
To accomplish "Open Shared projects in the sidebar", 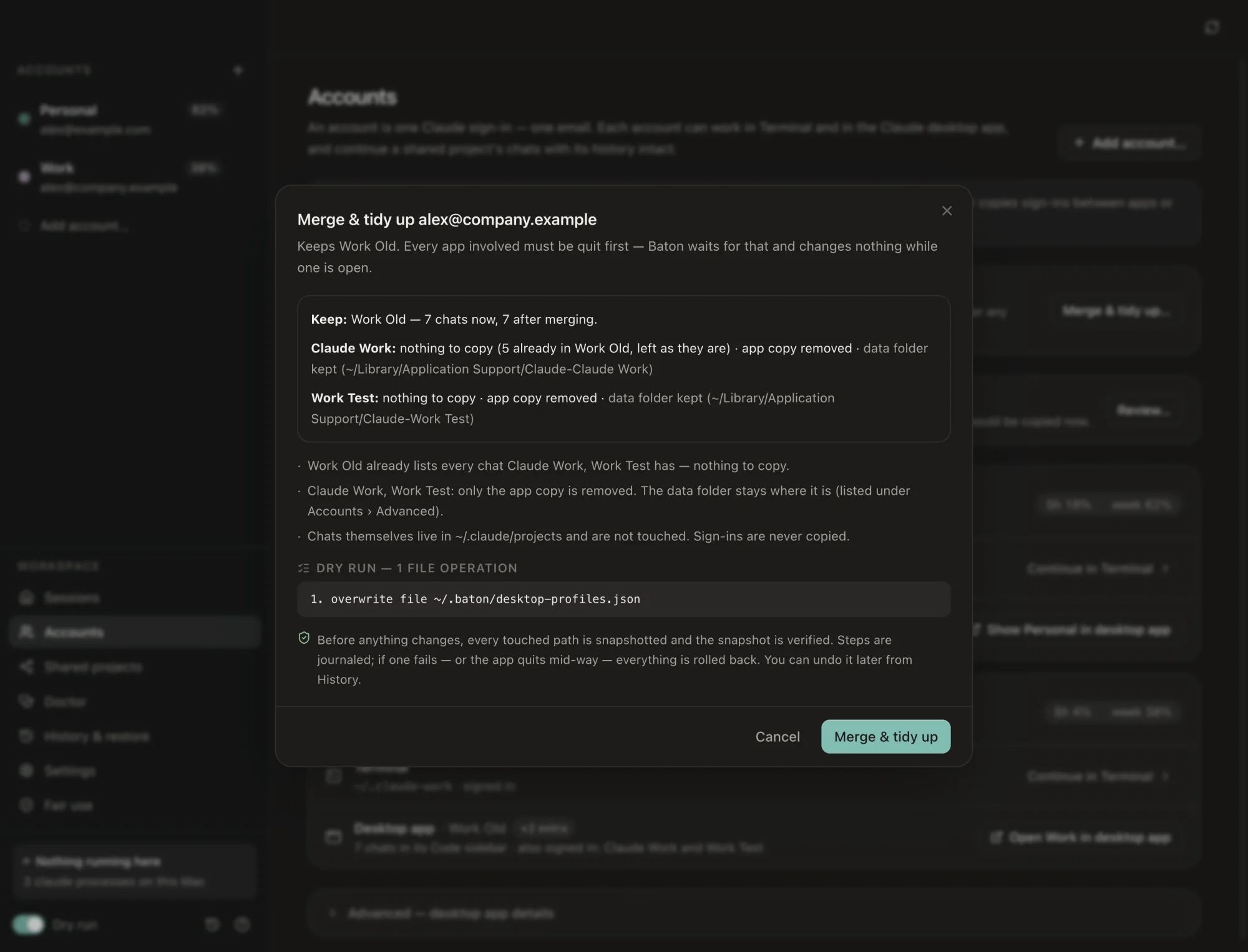I will pyautogui.click(x=134, y=667).
